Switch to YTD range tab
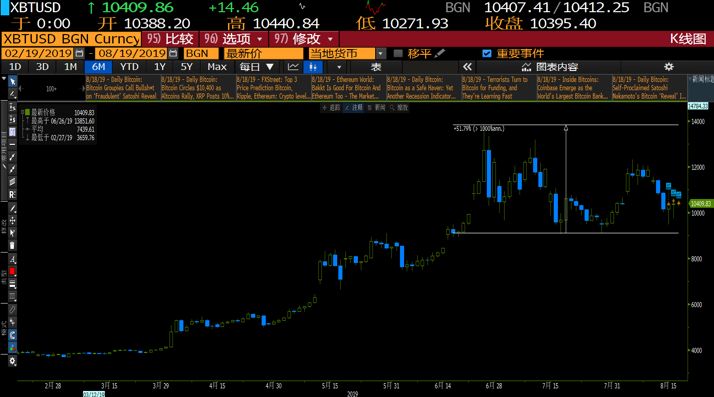This screenshot has width=714, height=397. [129, 67]
